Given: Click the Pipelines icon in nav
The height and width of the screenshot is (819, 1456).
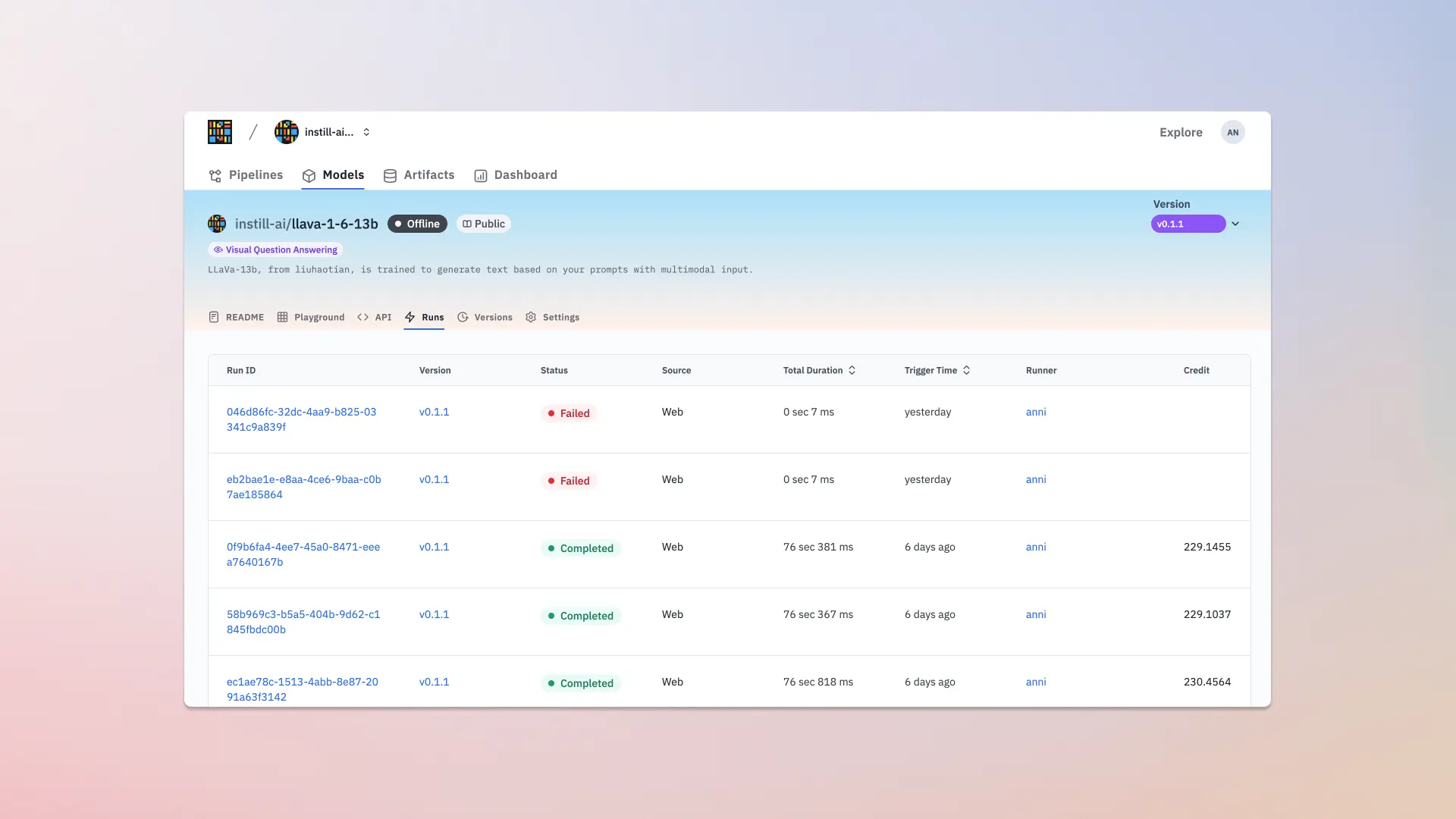Looking at the screenshot, I should [x=215, y=175].
